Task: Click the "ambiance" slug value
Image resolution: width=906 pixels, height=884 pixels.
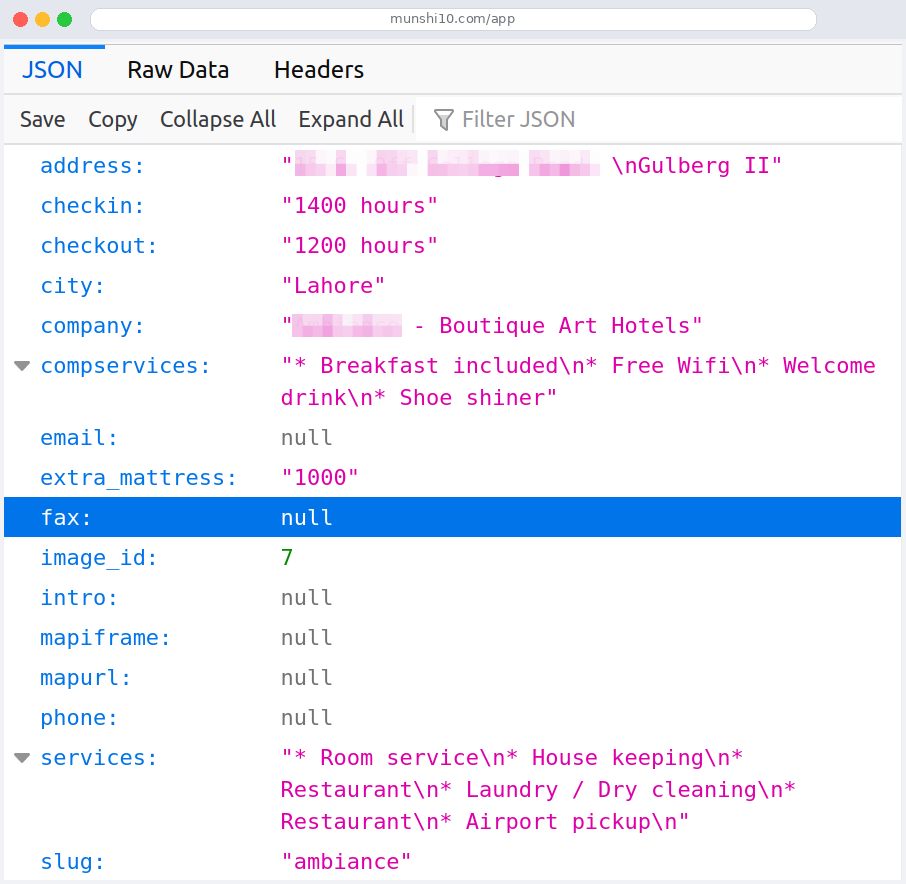Action: point(346,861)
